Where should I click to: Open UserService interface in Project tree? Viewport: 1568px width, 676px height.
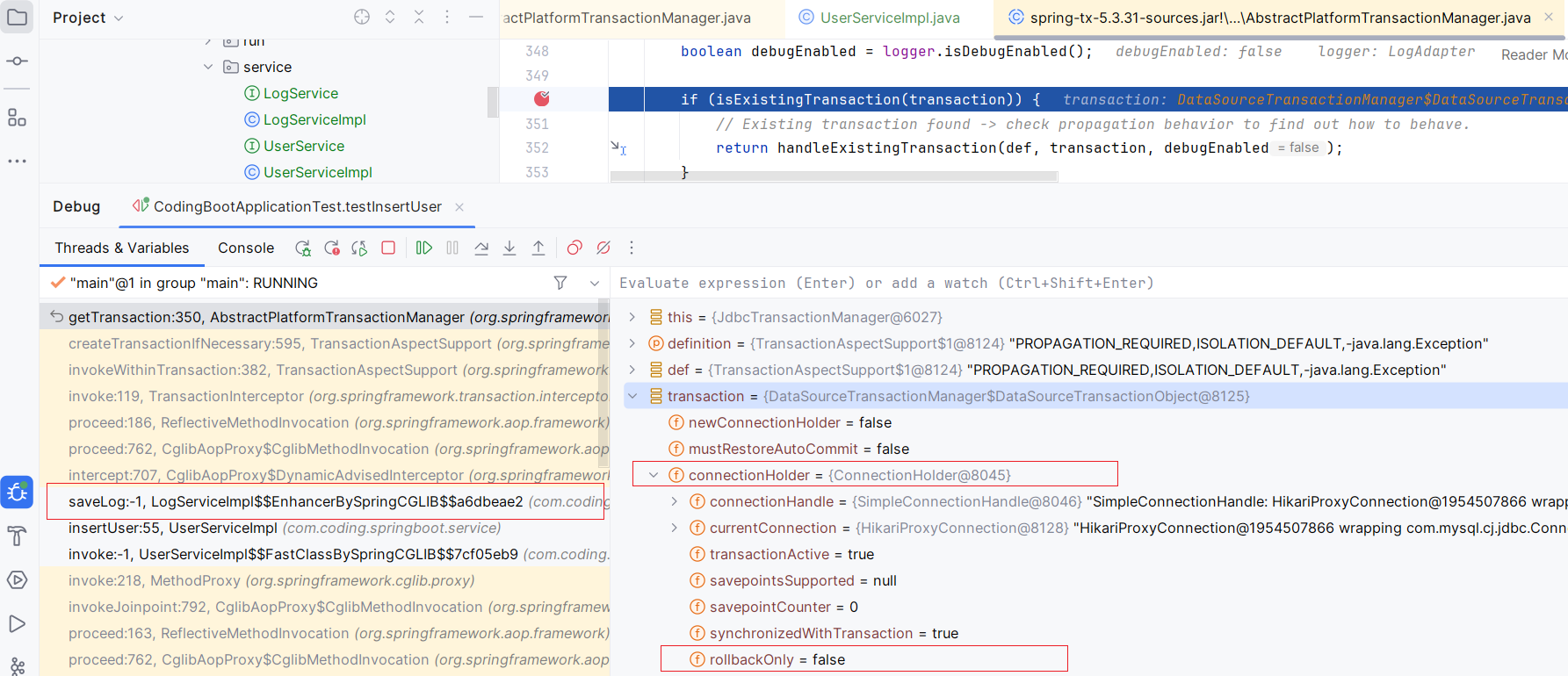(304, 146)
